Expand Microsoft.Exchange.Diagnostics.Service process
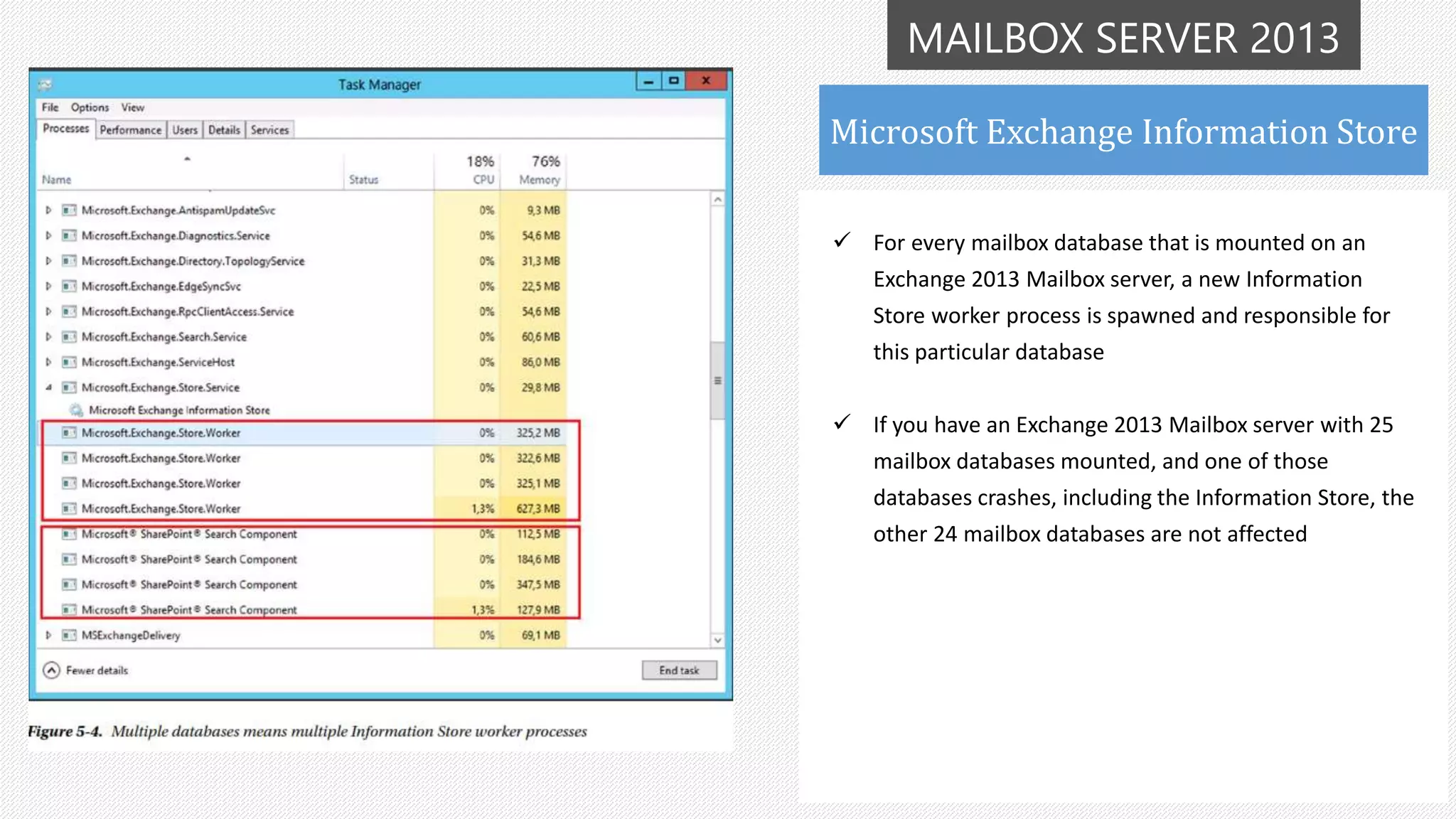 pyautogui.click(x=48, y=235)
